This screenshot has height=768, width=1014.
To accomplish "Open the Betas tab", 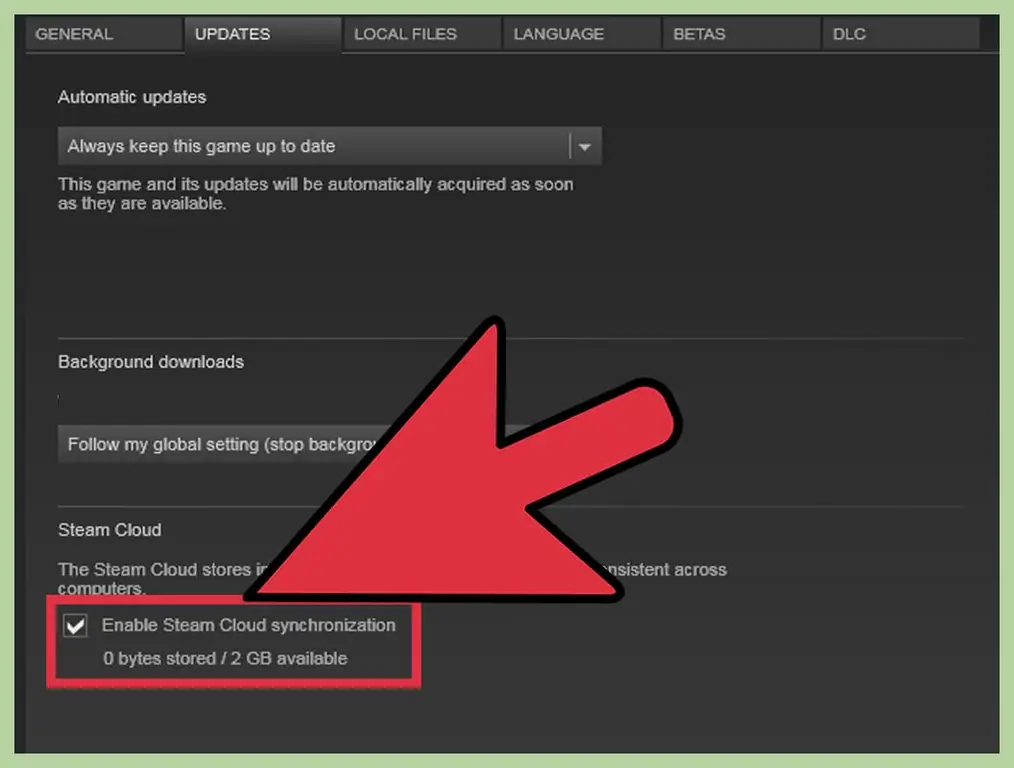I will tap(741, 34).
